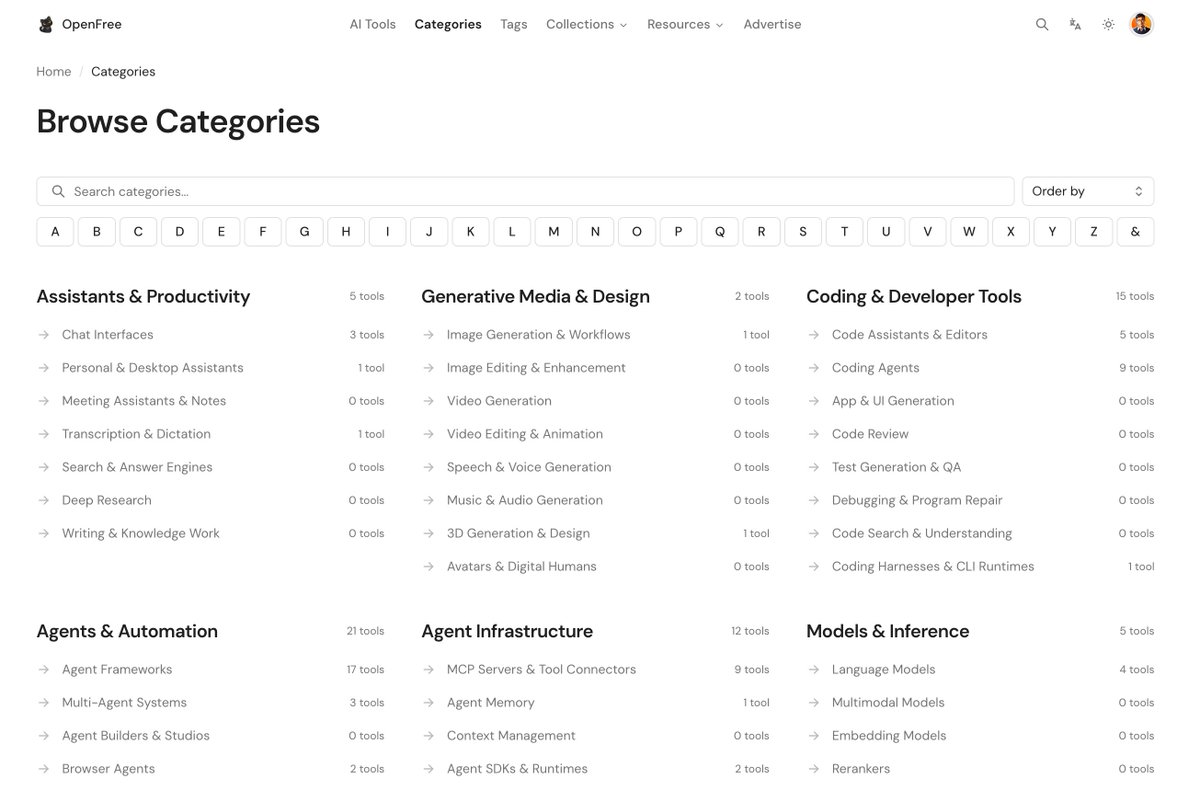Screen dimensions: 1200x790
Task: Open the Advertise nav item
Action: (x=772, y=24)
